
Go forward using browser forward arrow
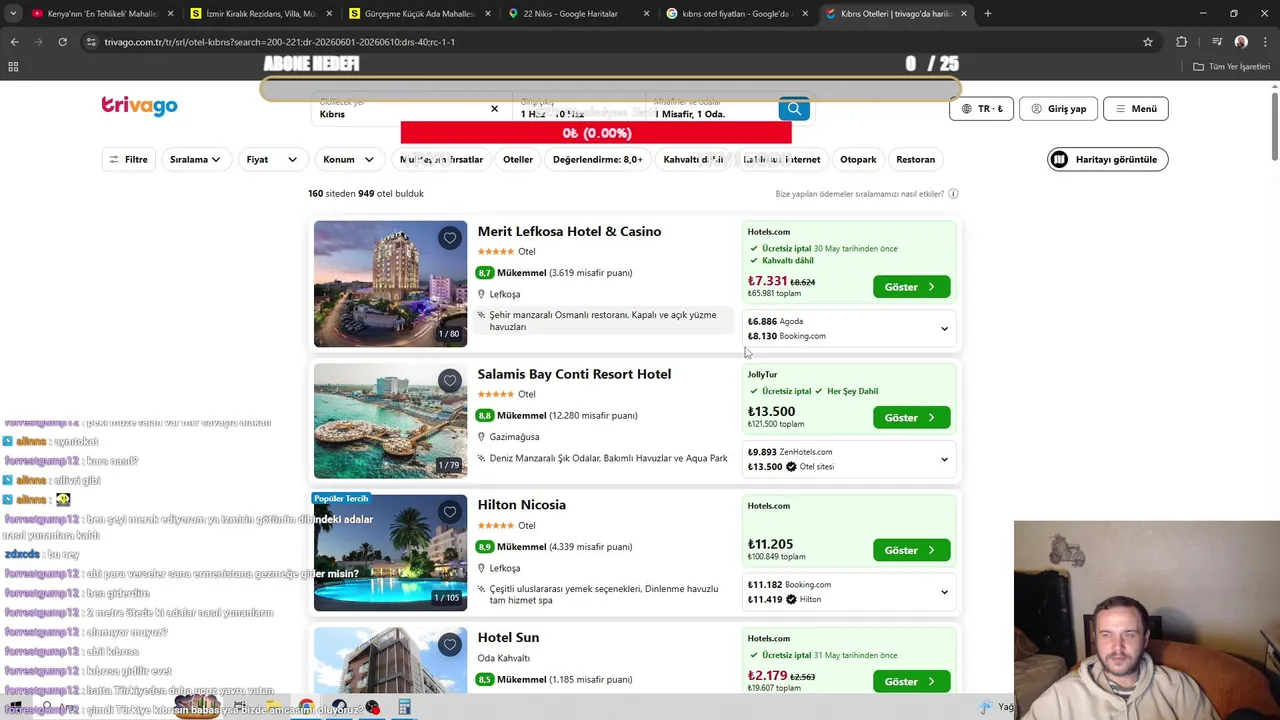[x=38, y=42]
